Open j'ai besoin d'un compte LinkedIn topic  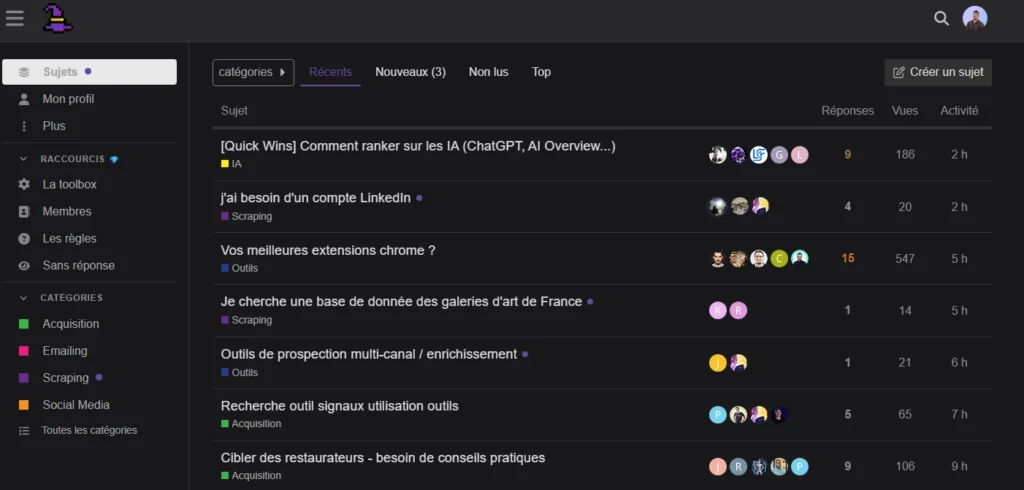point(316,198)
